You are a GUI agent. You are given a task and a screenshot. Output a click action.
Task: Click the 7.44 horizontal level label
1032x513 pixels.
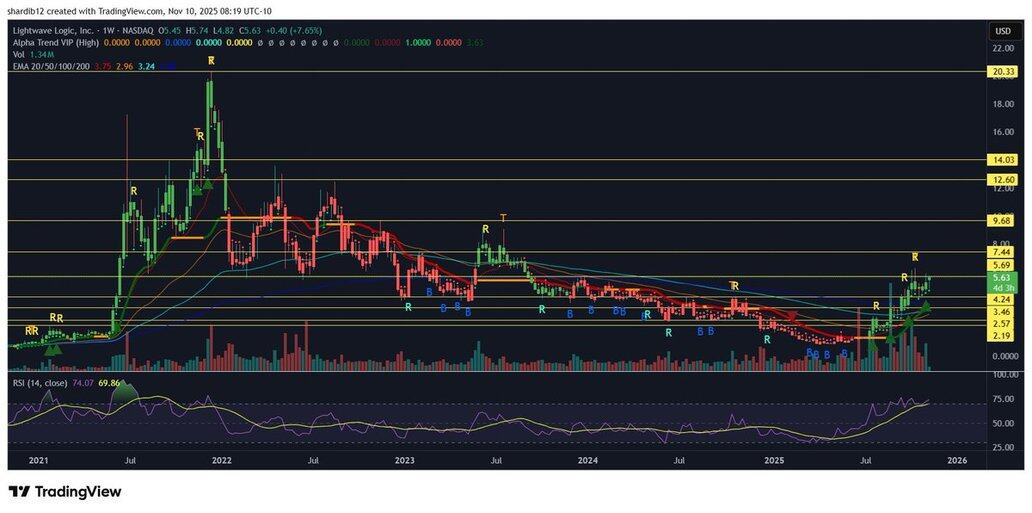[x=1003, y=253]
